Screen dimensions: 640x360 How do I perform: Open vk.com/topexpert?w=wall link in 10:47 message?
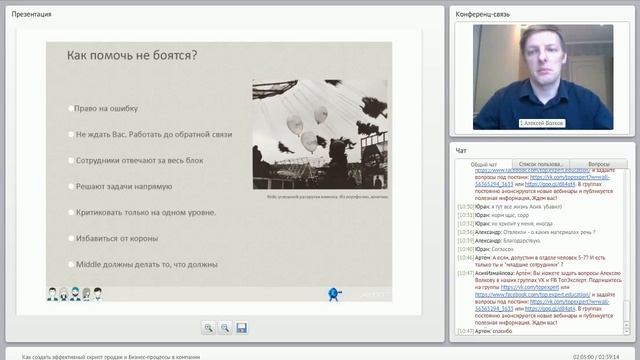[569, 302]
